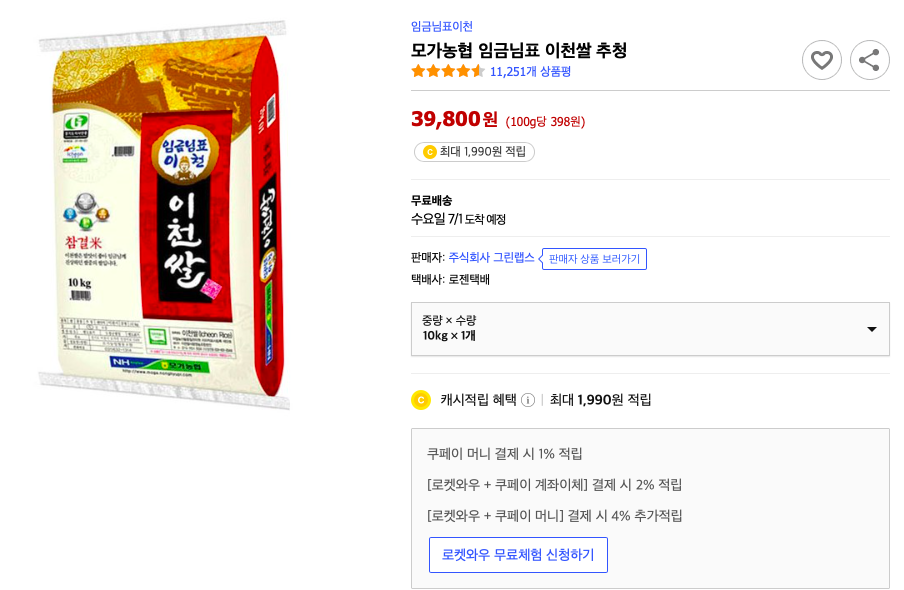
Task: Add the product to your wishlist
Action: pos(822,60)
